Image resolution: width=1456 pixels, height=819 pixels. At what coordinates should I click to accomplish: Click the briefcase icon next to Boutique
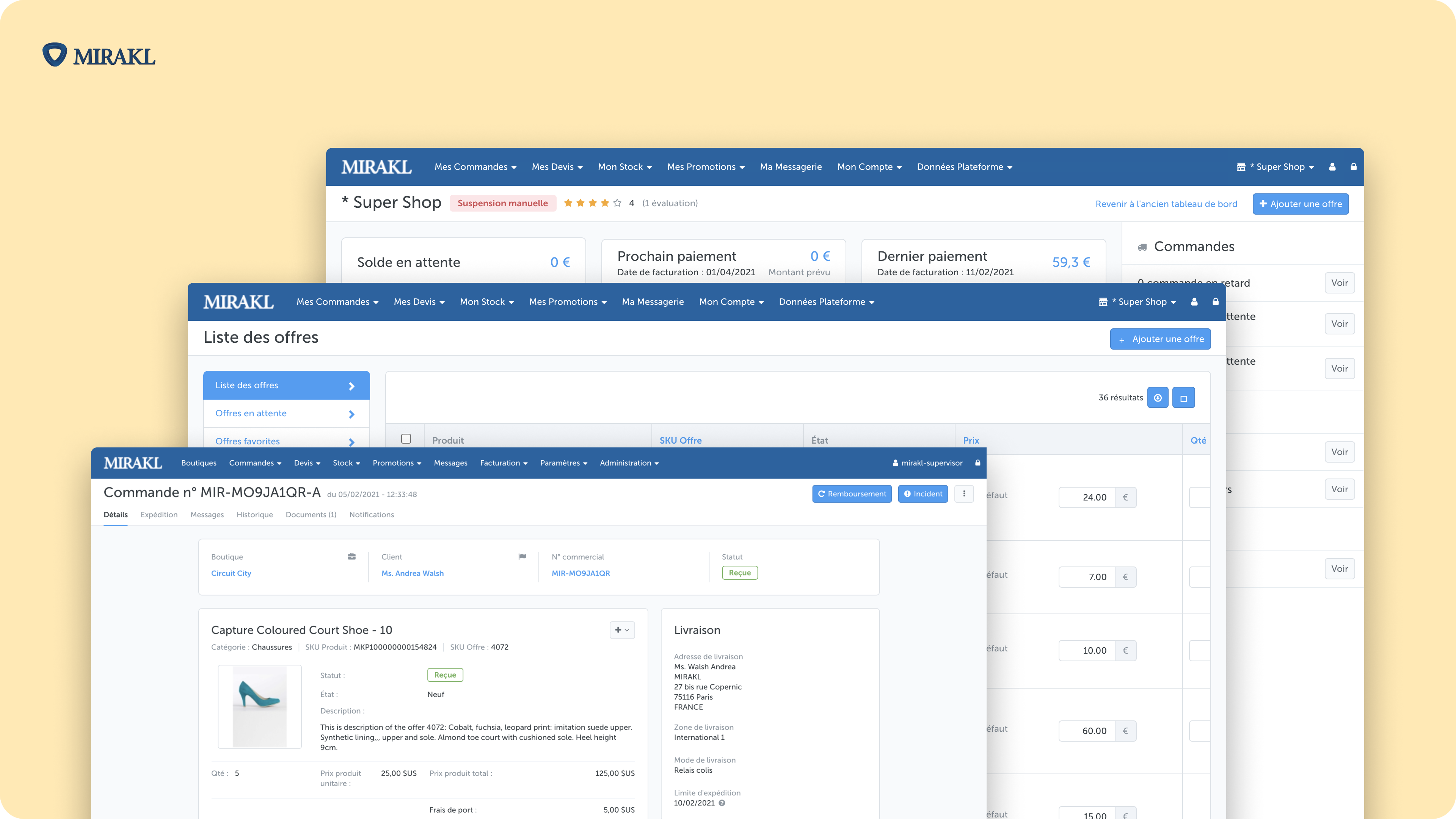(x=351, y=557)
